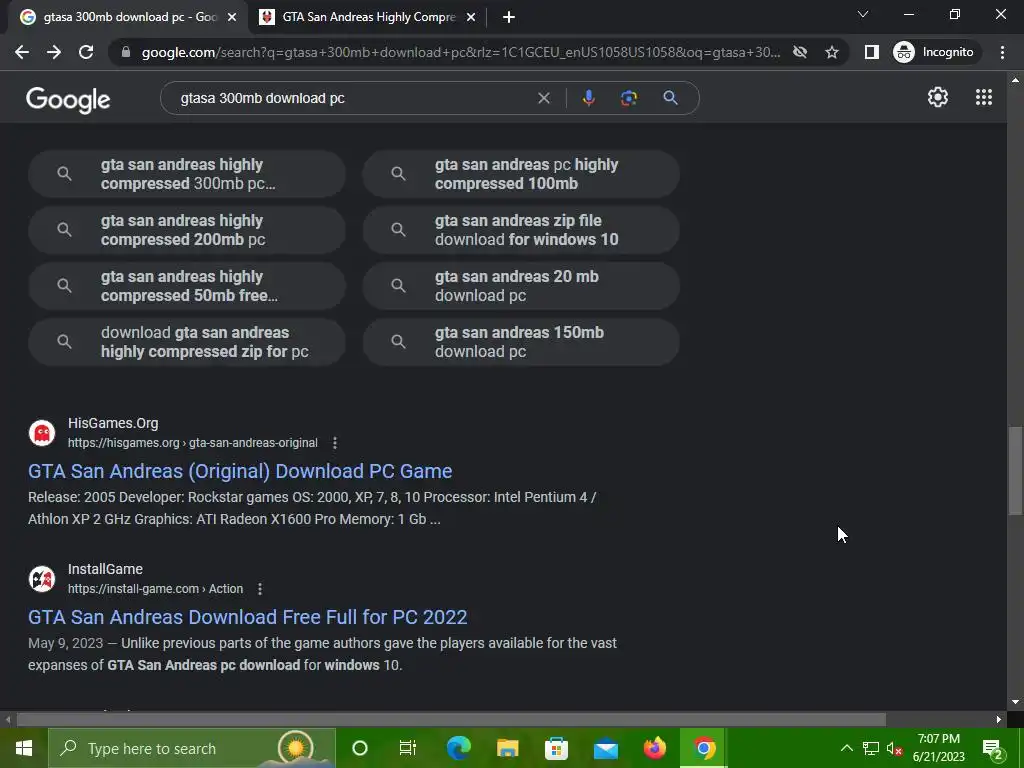Open the network icon in system tray
The width and height of the screenshot is (1024, 768).
(871, 748)
